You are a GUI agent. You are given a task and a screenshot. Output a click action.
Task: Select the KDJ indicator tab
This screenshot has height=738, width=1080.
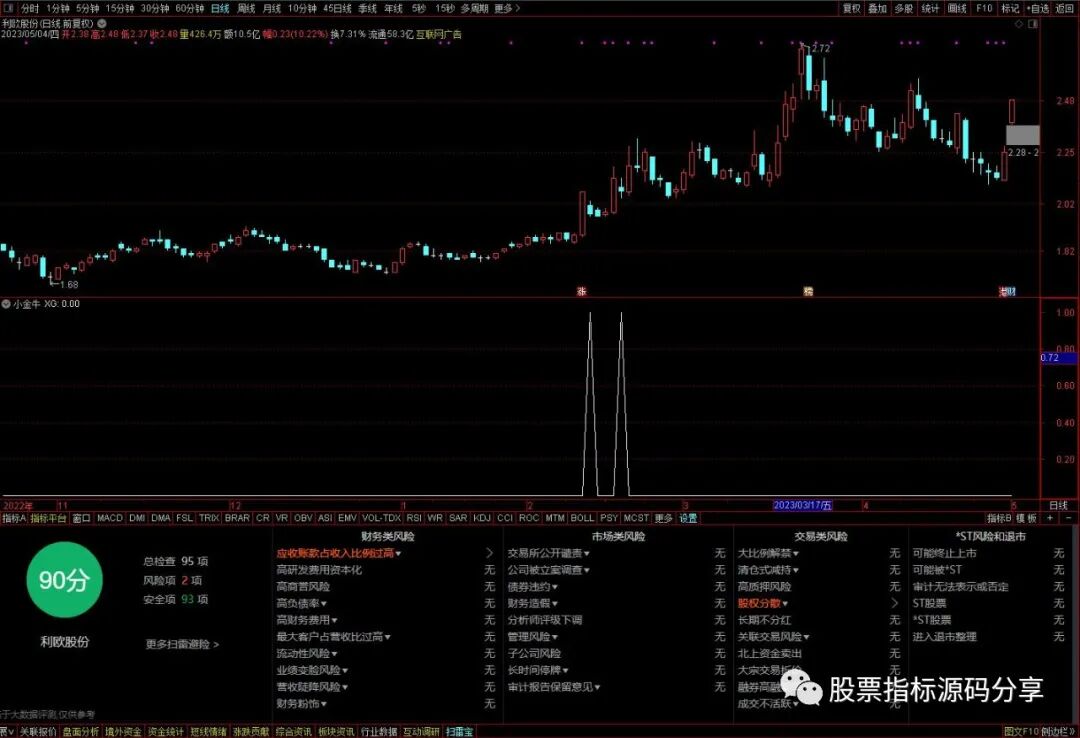tap(482, 517)
